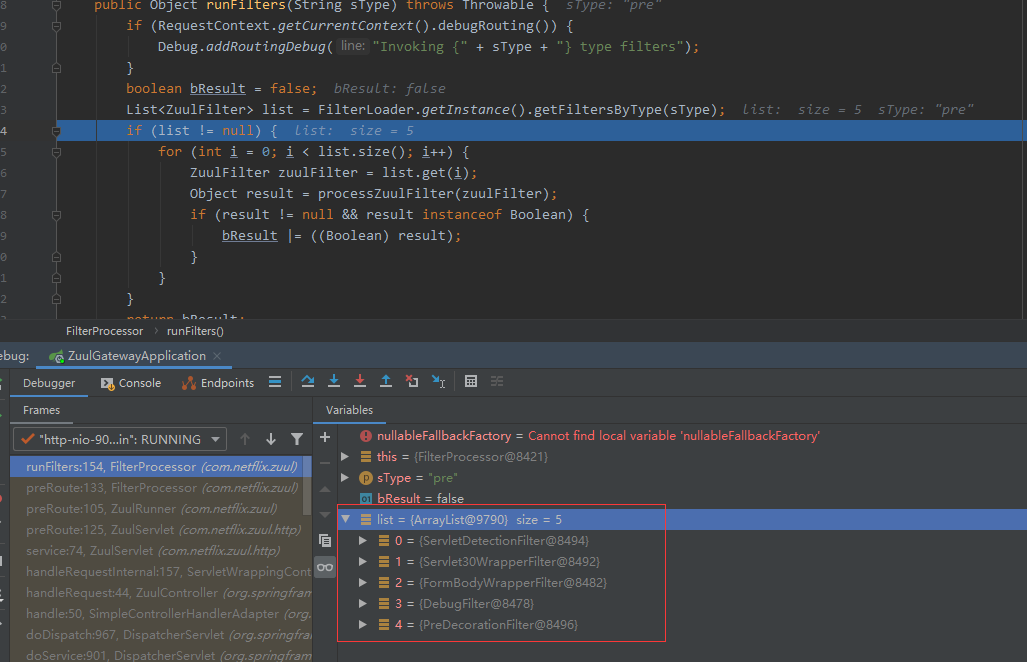Click the Run to Cursor icon
Viewport: 1027px width, 662px height.
(x=438, y=382)
